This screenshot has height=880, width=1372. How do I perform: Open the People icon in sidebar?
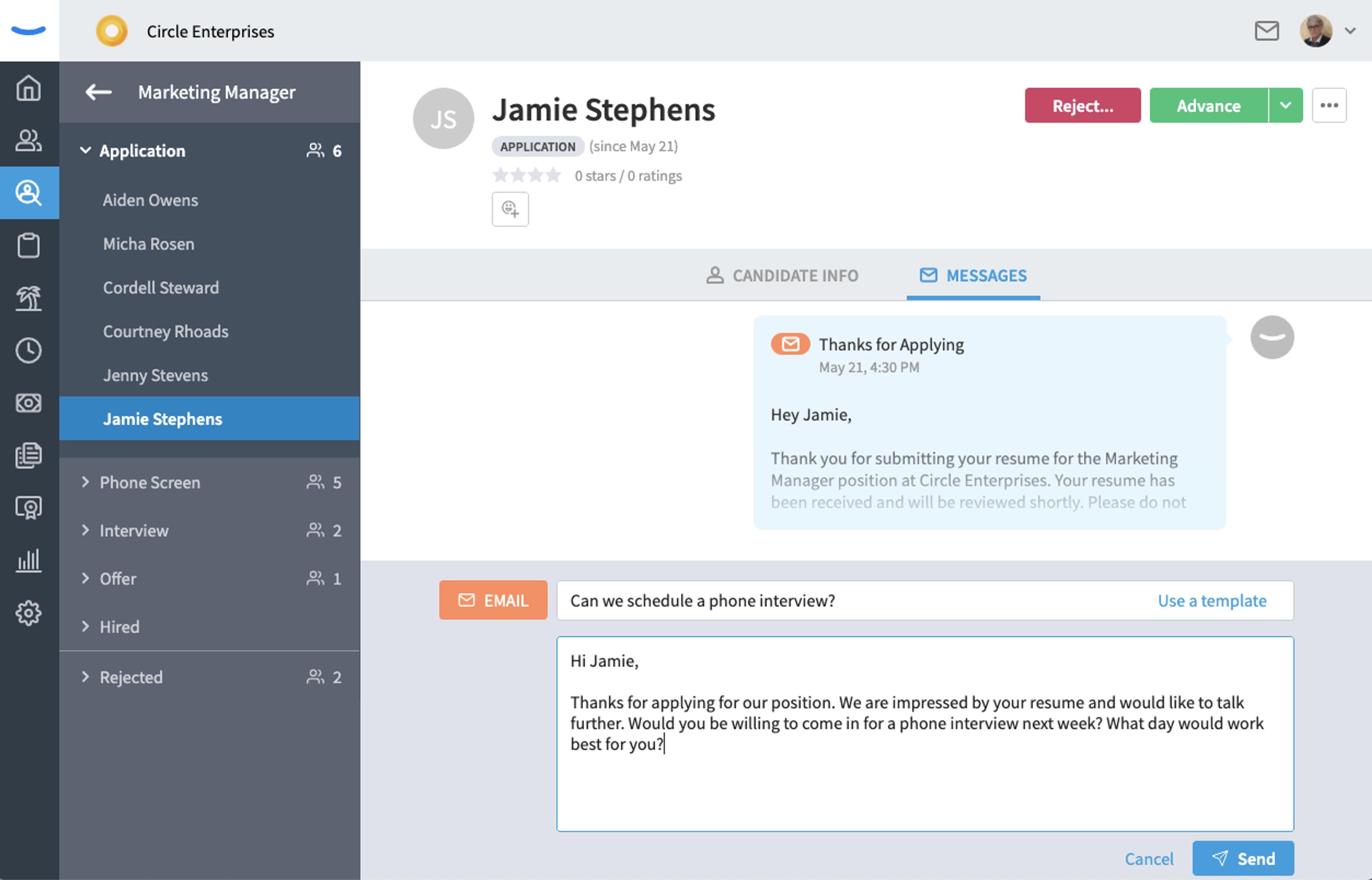click(29, 141)
